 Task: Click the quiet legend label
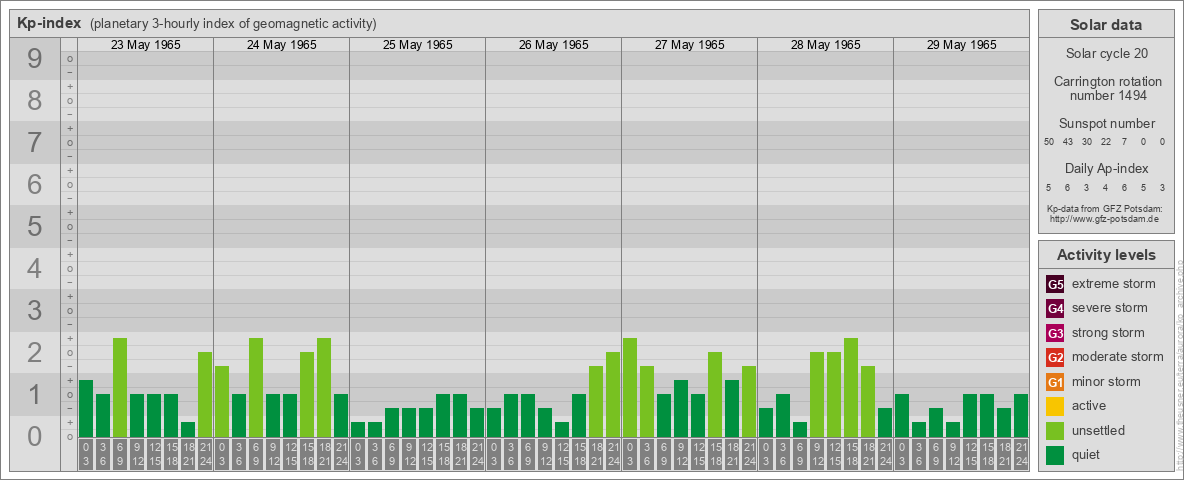click(1087, 455)
